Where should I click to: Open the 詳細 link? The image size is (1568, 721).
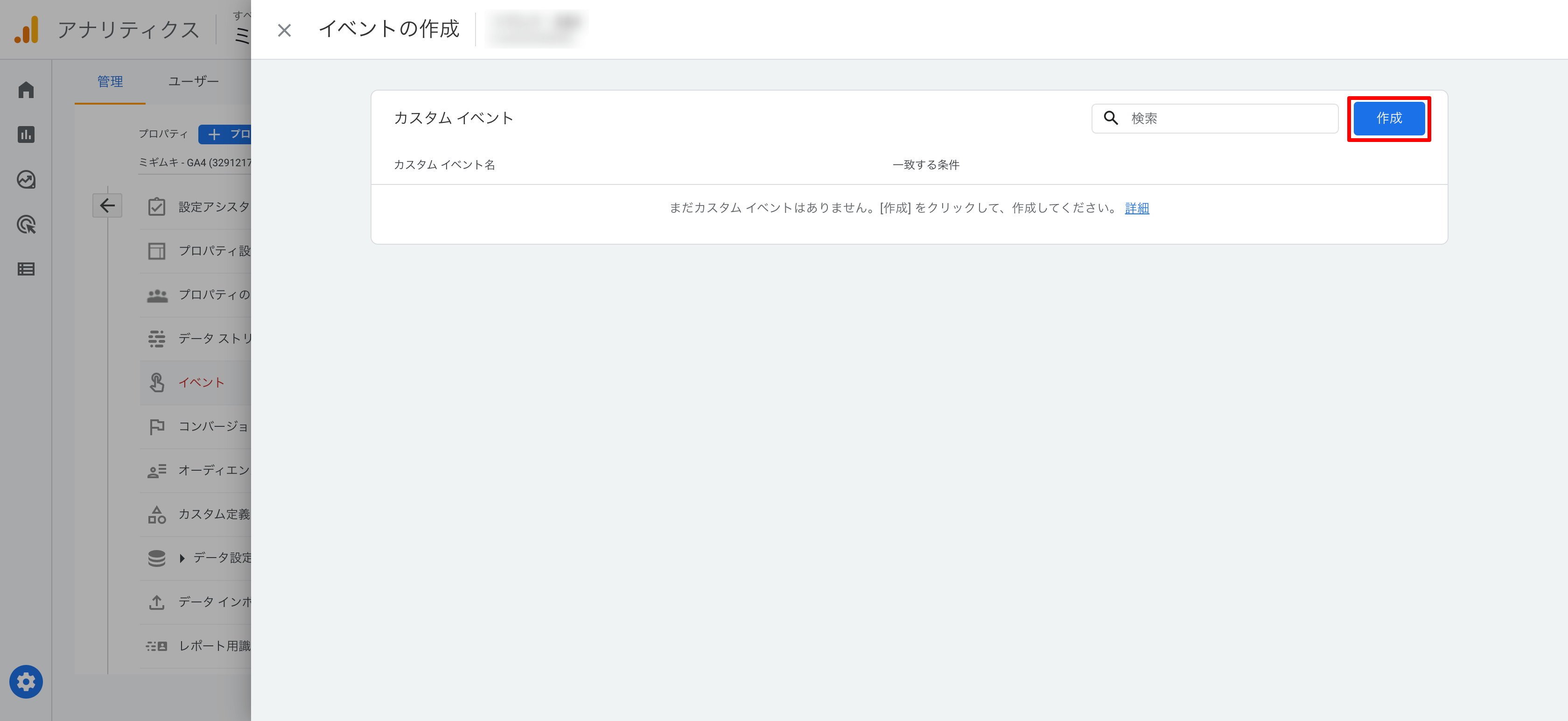[x=1137, y=208]
